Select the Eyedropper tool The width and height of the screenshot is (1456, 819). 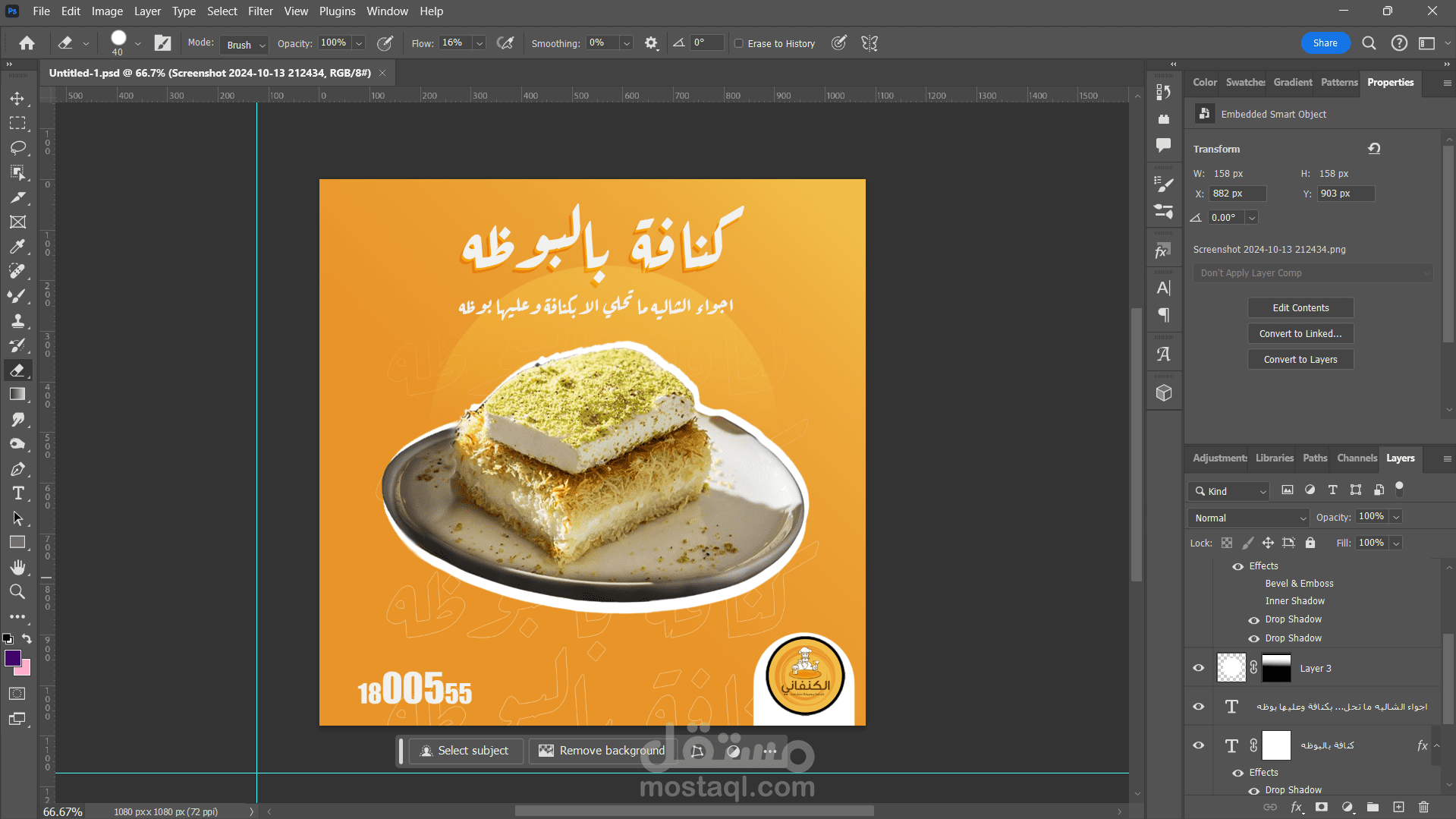tap(17, 246)
